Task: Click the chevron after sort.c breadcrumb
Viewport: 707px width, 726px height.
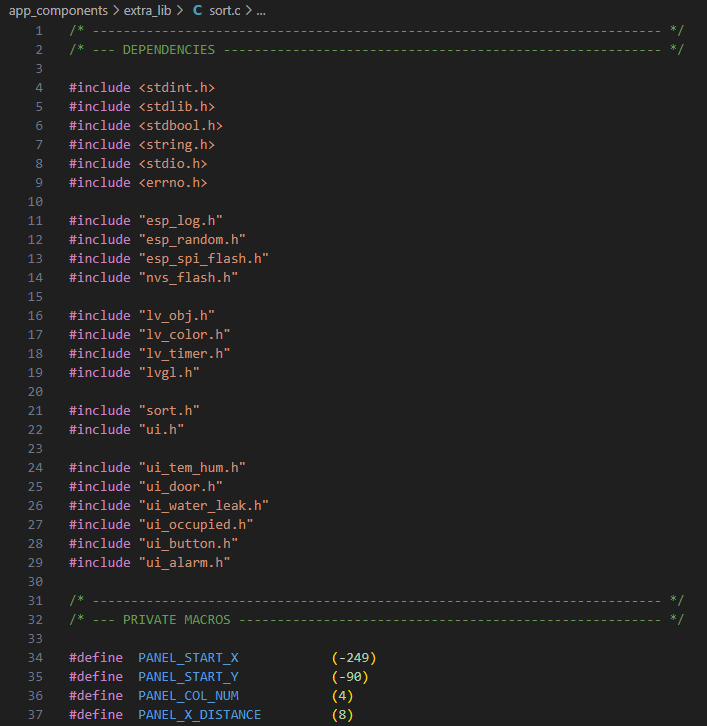Action: 248,11
